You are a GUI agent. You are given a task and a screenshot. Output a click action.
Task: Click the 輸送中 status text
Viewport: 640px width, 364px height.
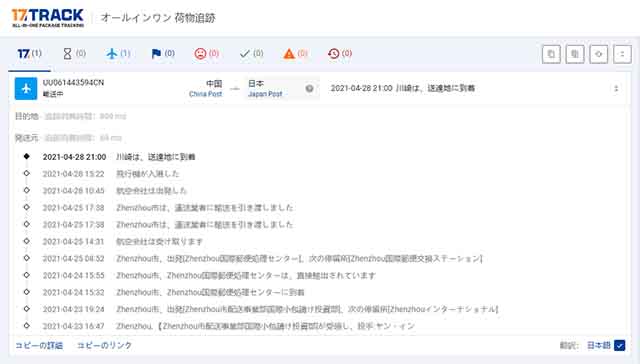coord(53,94)
